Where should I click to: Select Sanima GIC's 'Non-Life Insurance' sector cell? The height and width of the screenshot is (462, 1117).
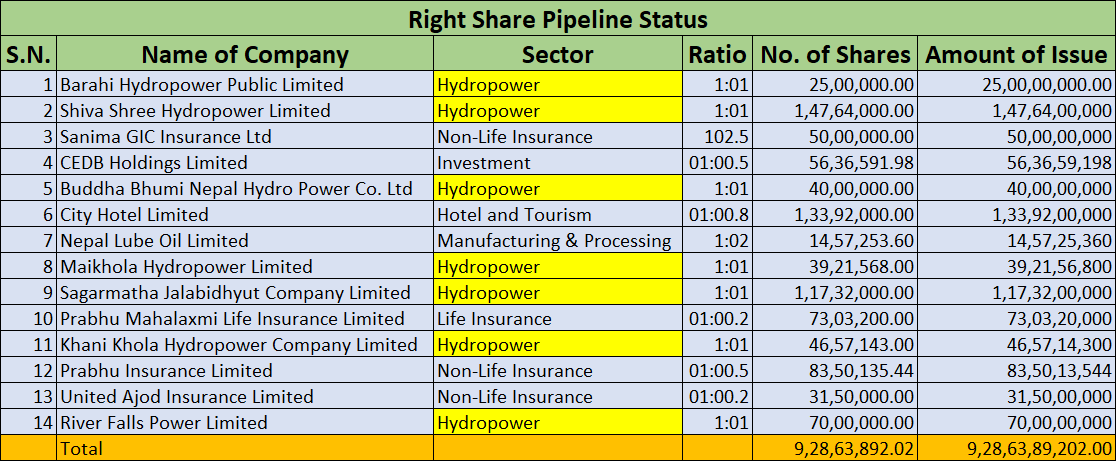[558, 136]
